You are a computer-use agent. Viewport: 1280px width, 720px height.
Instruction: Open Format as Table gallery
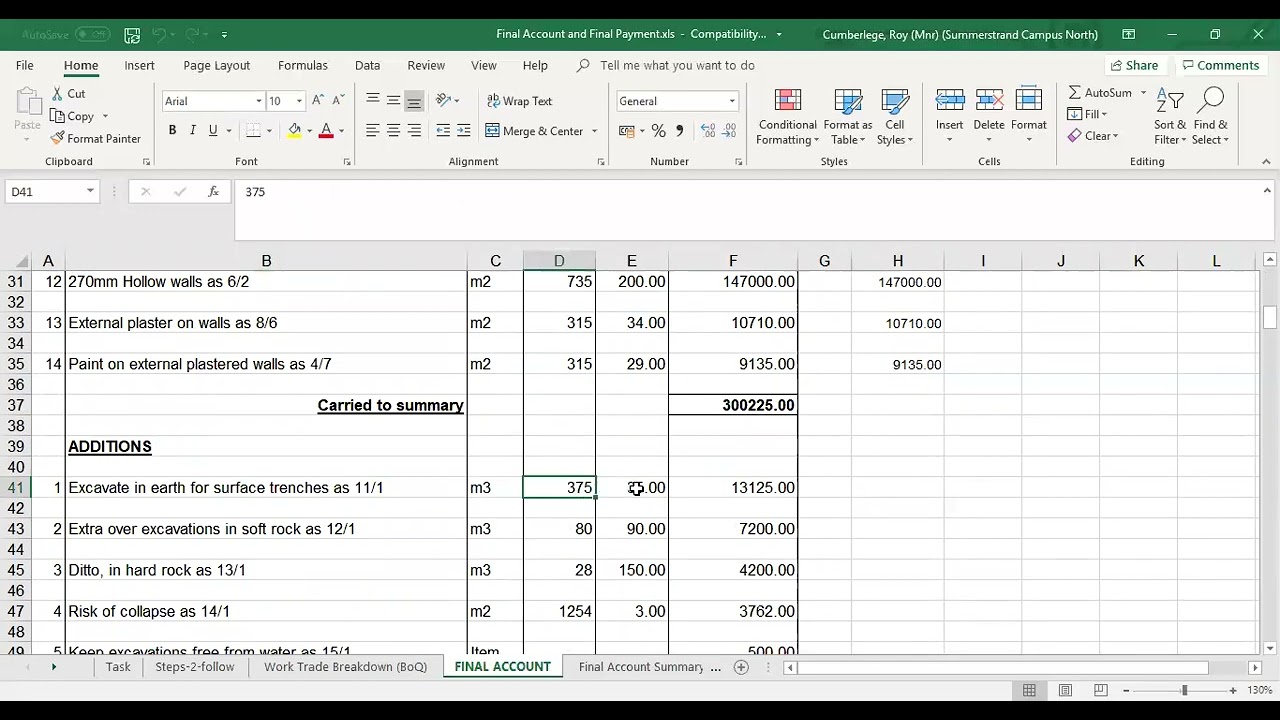[848, 117]
